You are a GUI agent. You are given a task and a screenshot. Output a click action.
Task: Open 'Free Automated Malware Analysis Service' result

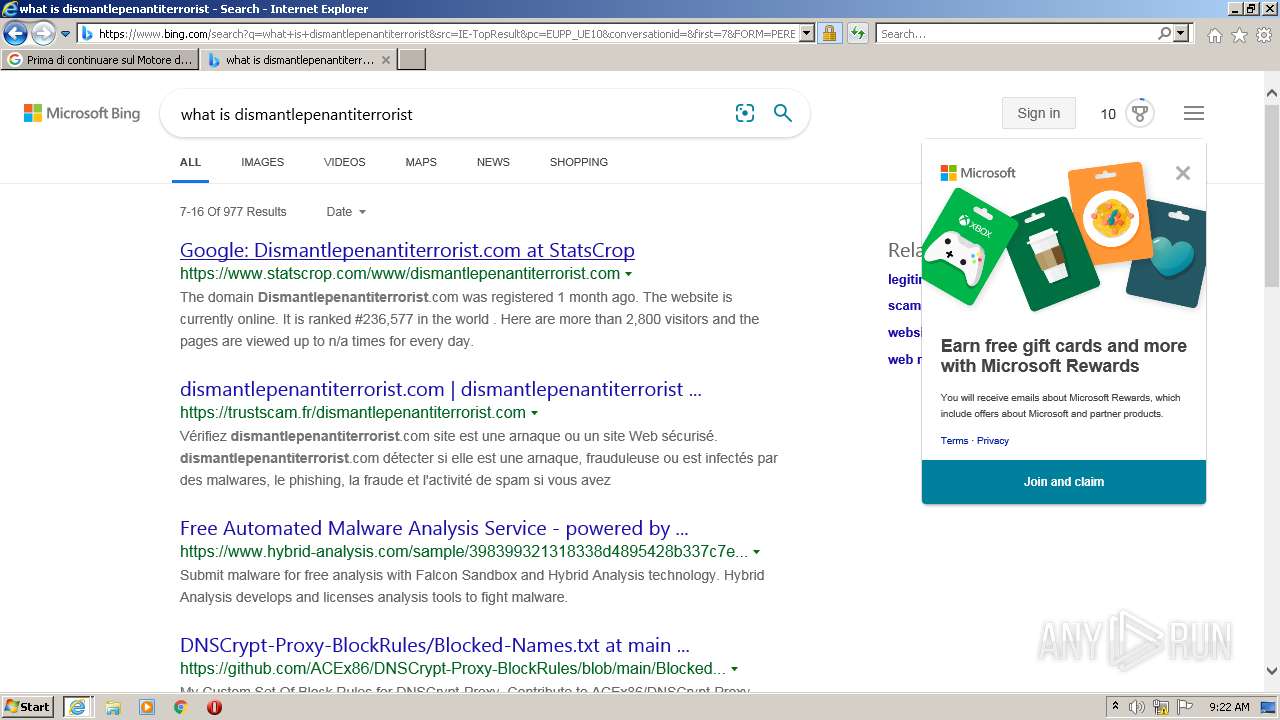[434, 528]
